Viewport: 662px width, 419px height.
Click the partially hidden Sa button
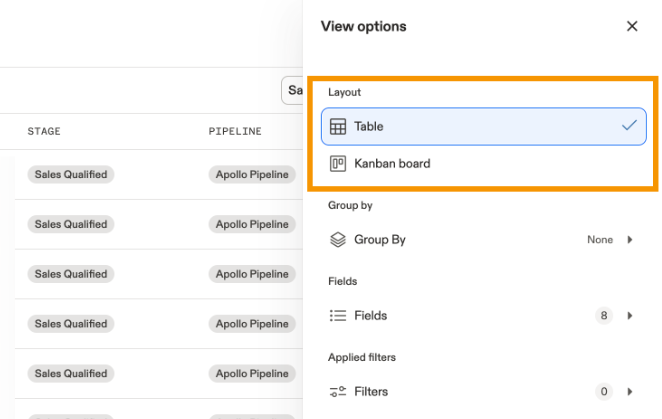(x=292, y=90)
